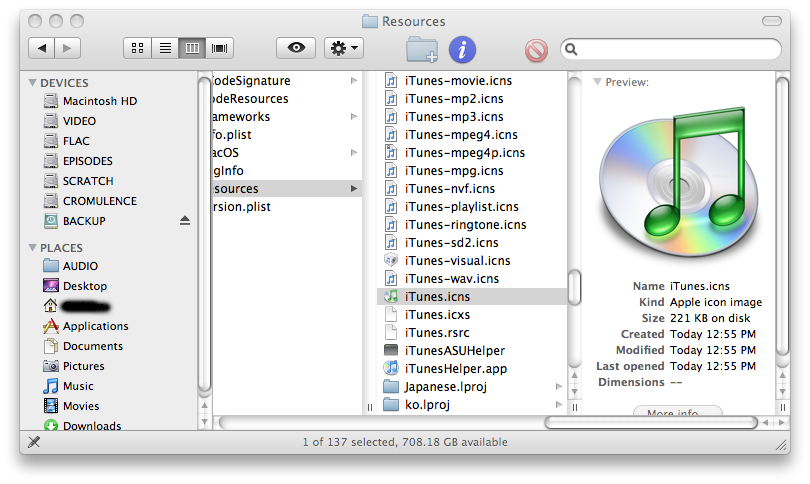This screenshot has height=484, width=810.
Task: Click the More info button
Action: click(x=678, y=412)
